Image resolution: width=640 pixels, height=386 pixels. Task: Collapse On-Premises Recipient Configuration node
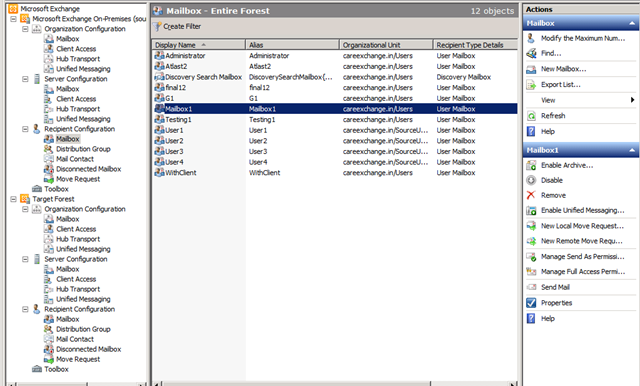point(25,129)
